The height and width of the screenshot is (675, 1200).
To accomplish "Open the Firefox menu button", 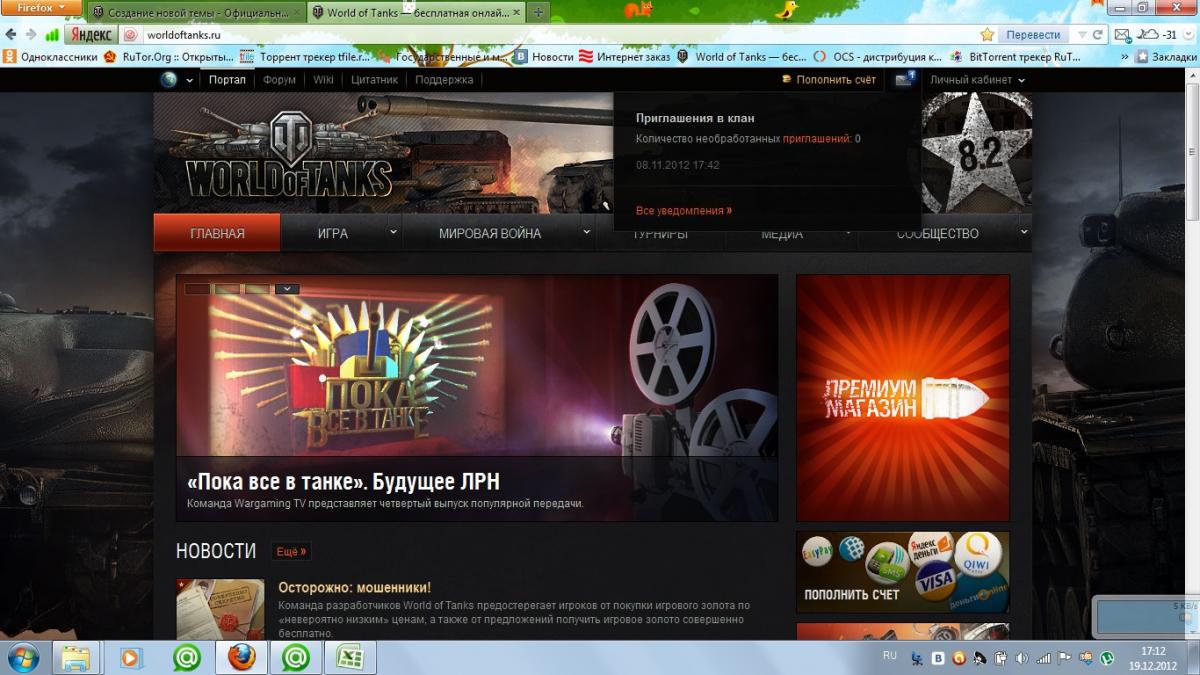I will pos(41,8).
